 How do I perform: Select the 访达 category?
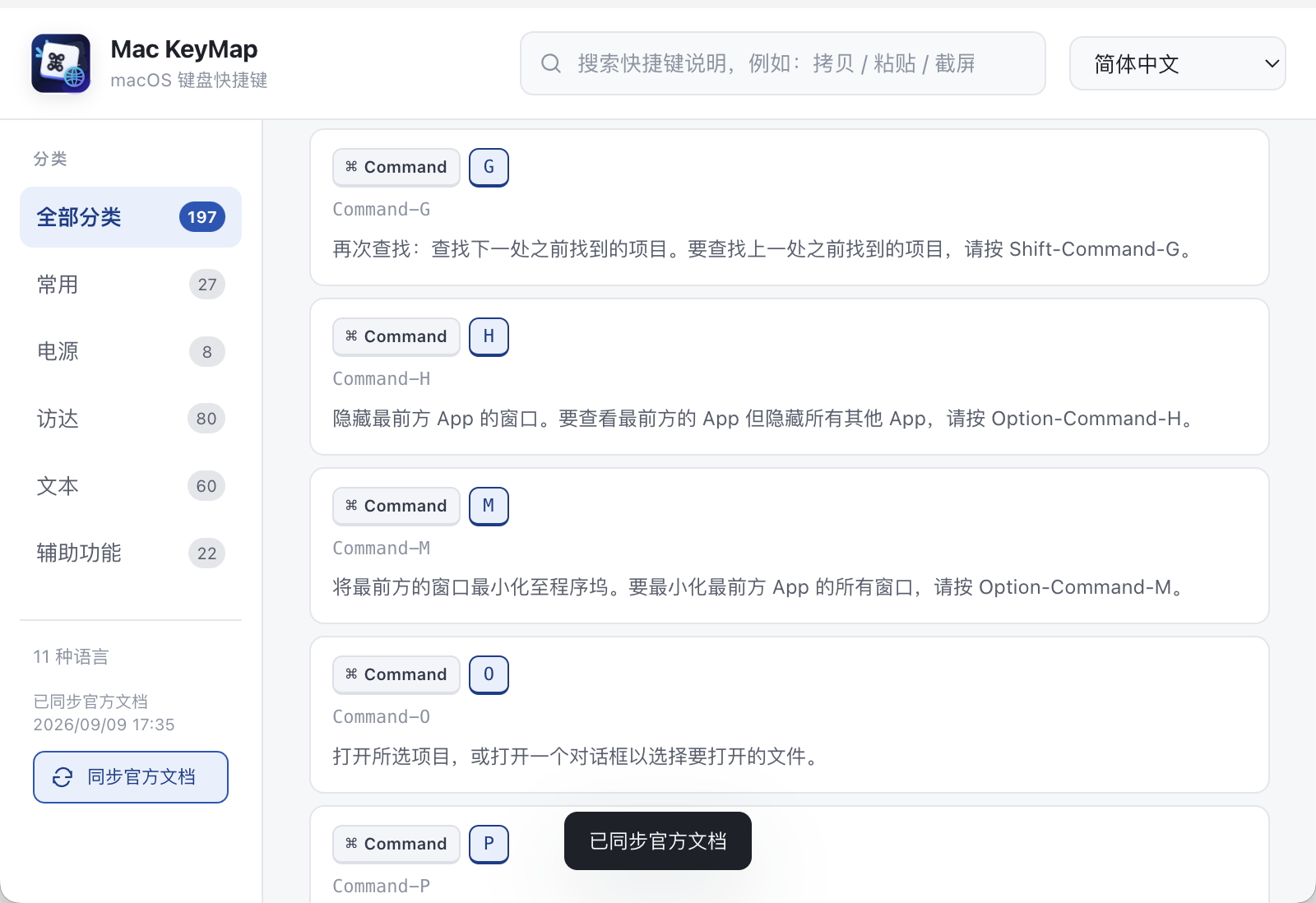click(131, 419)
